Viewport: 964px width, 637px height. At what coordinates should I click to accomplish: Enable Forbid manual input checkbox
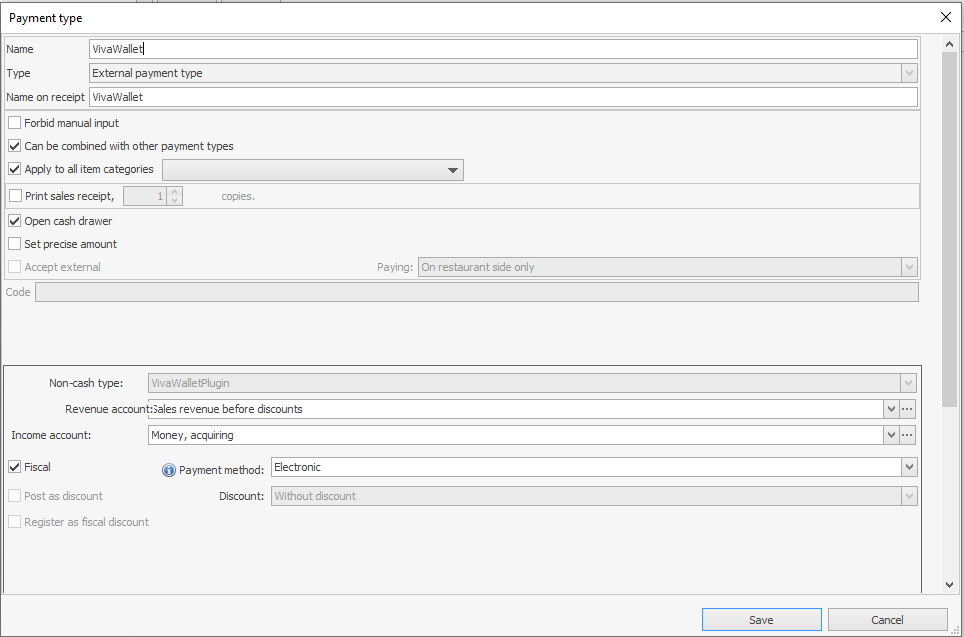15,123
